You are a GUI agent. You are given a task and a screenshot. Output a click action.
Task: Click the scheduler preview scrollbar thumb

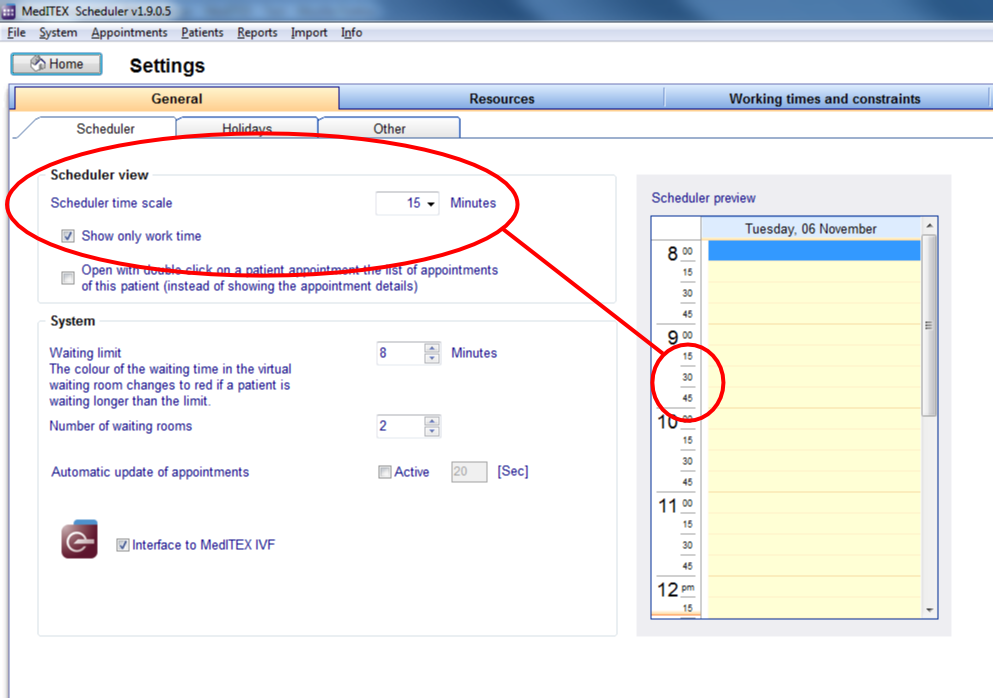(929, 326)
